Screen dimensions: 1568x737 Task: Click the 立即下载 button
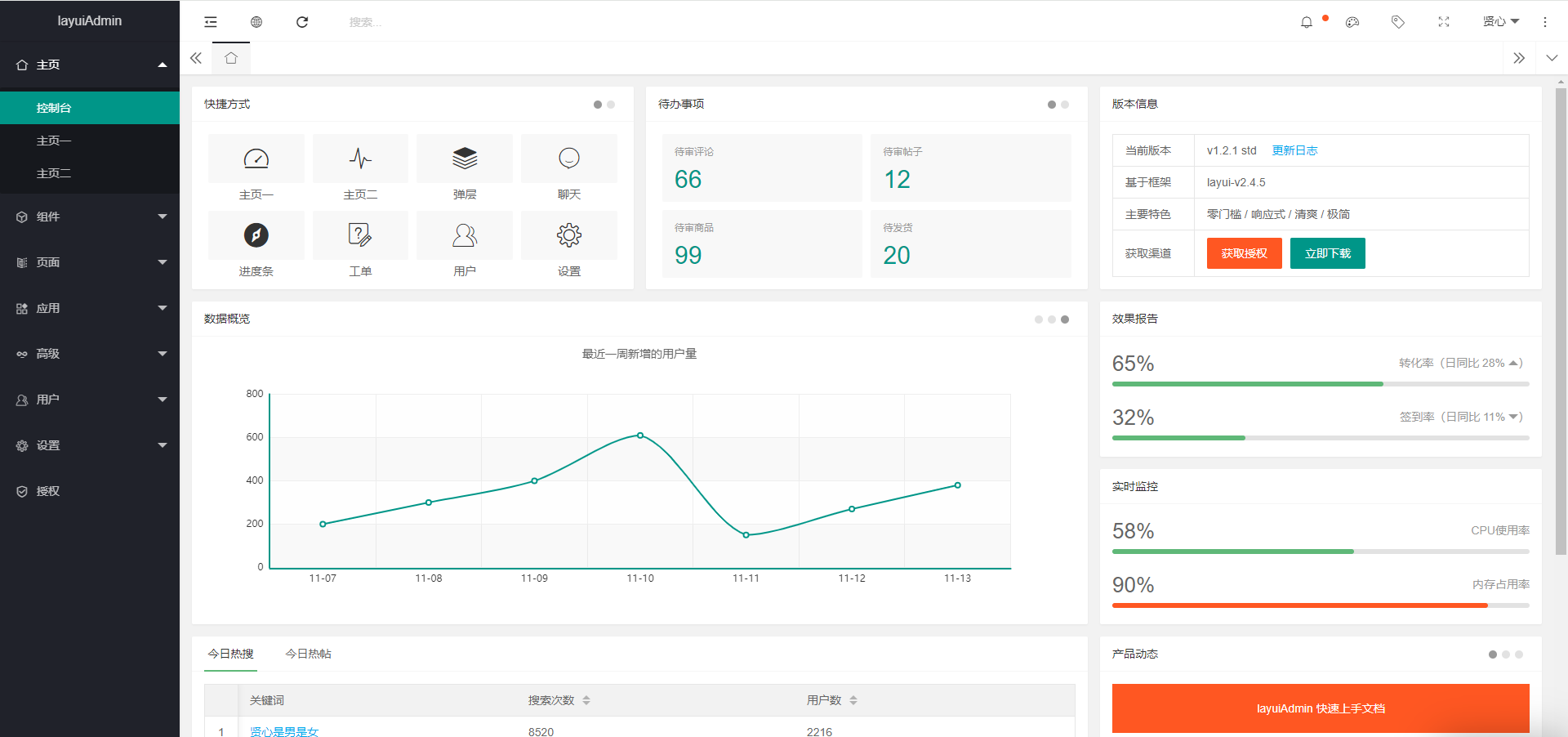1328,253
